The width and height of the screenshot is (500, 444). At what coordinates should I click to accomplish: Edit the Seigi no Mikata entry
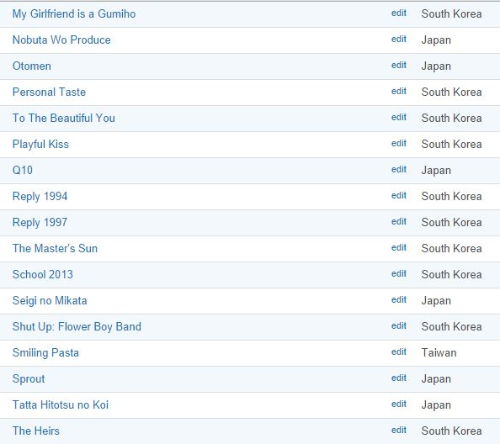(x=399, y=300)
